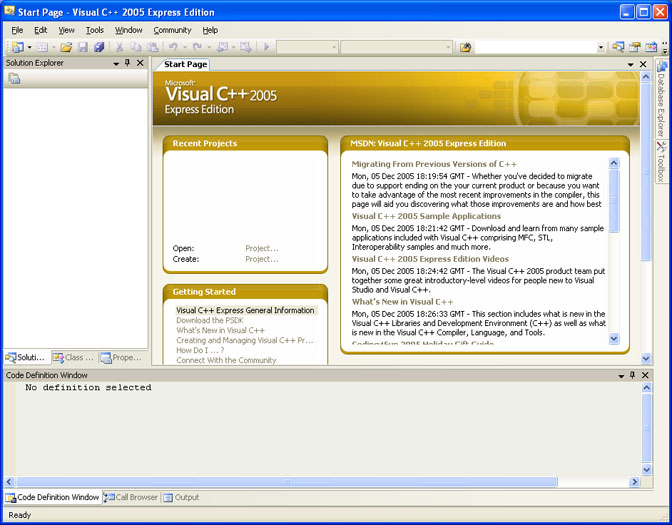Switch to the Property Manager tab
This screenshot has width=672, height=525.
(122, 357)
